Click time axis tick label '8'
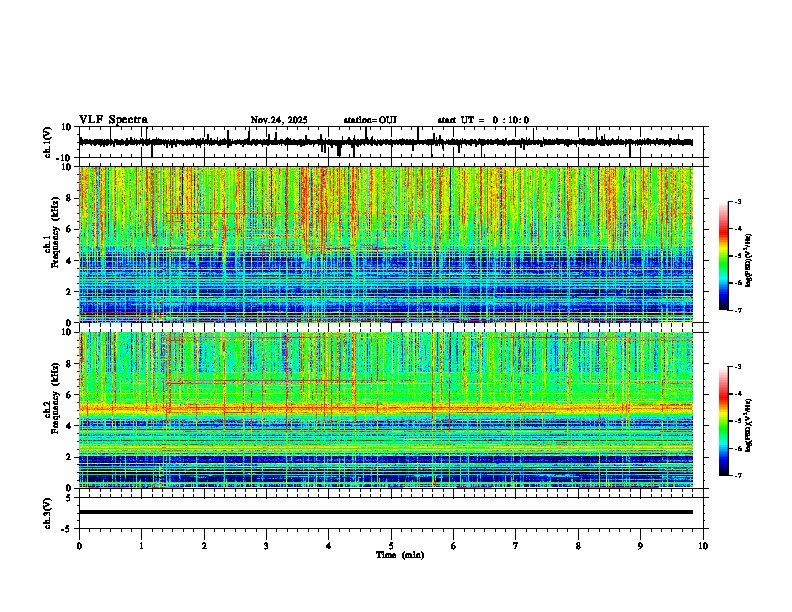The image size is (792, 612). tap(578, 546)
